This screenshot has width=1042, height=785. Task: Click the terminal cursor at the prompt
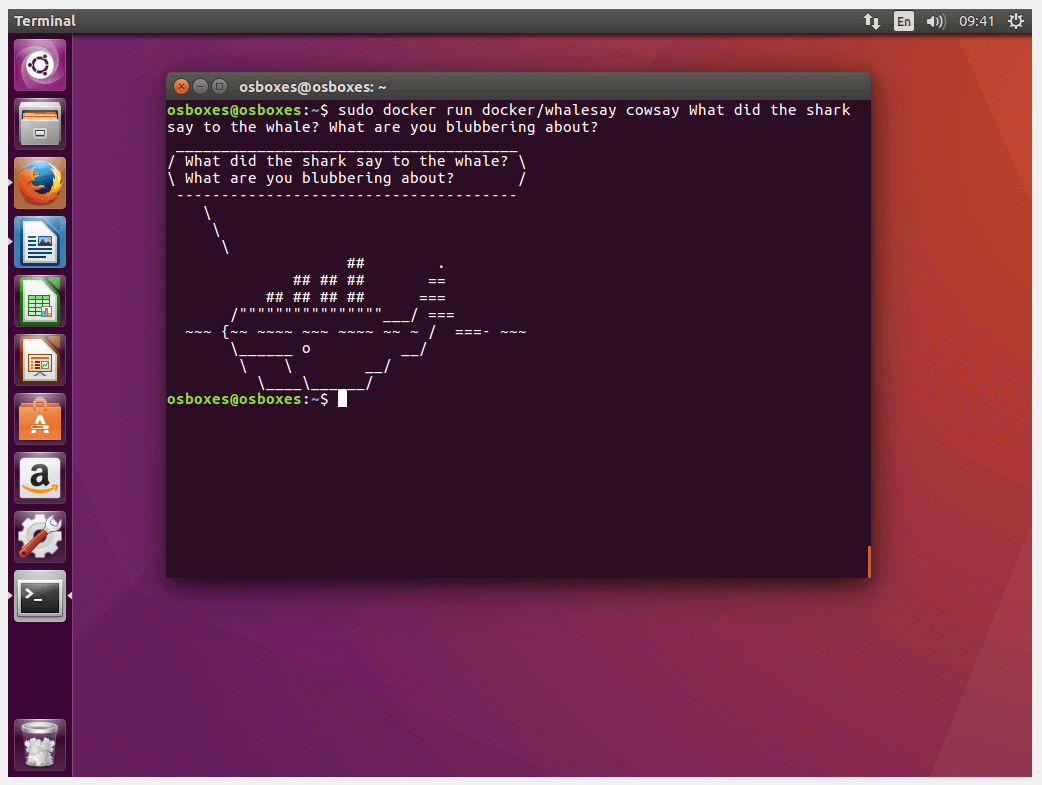342,399
